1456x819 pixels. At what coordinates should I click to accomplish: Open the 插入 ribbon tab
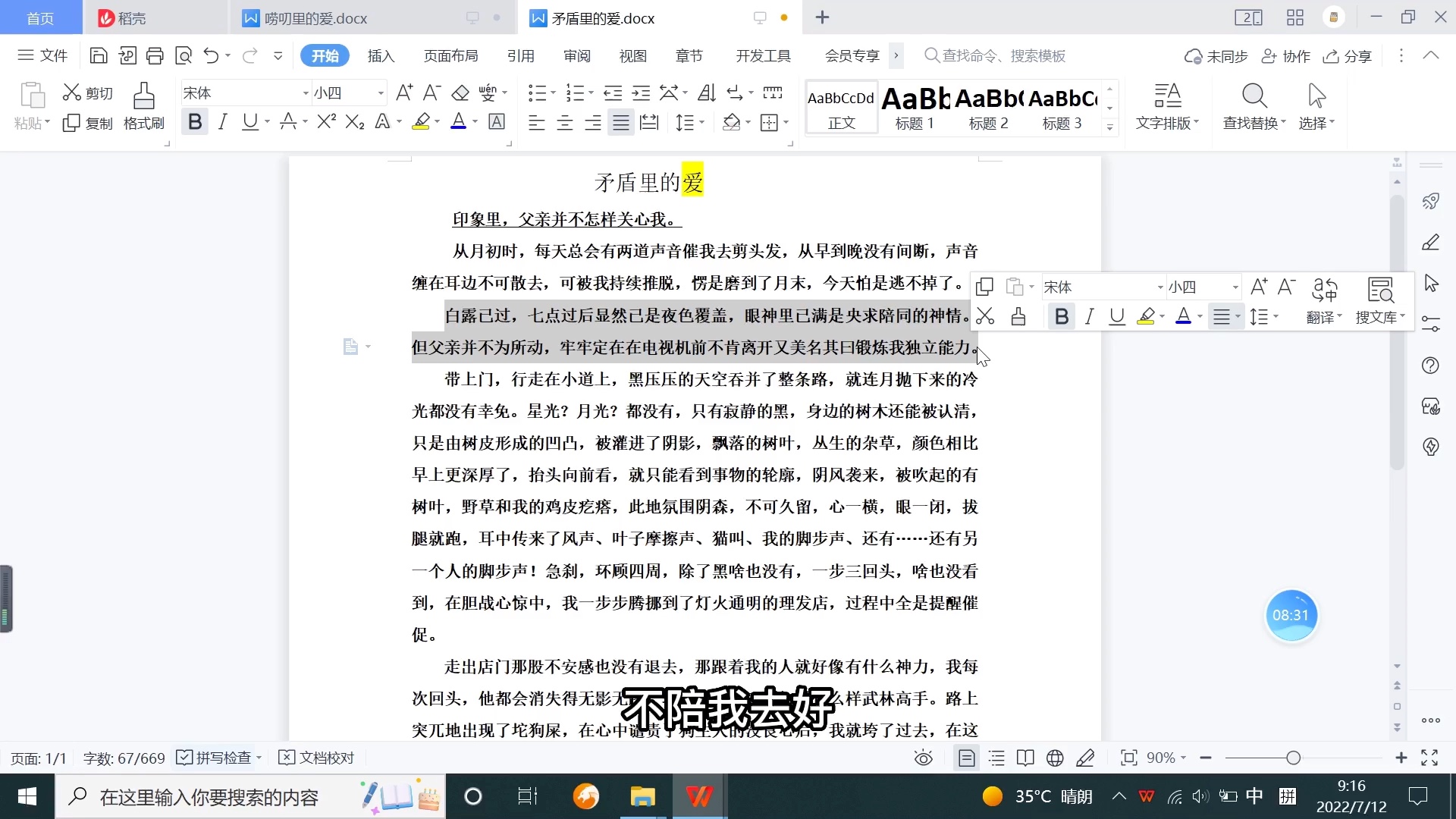pyautogui.click(x=381, y=55)
